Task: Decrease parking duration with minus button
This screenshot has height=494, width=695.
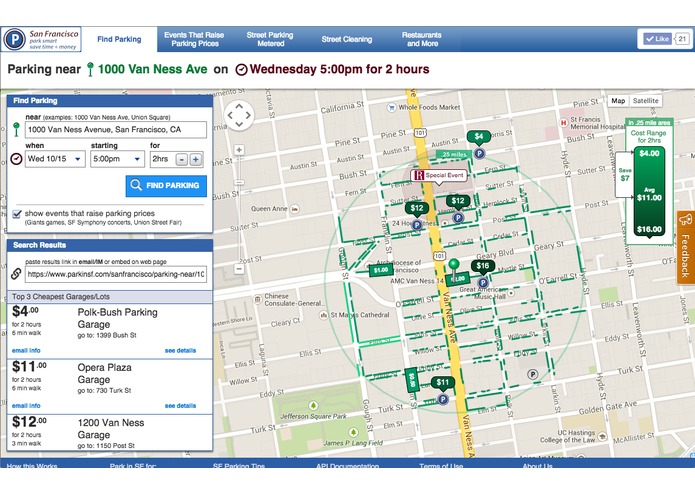Action: [182, 159]
